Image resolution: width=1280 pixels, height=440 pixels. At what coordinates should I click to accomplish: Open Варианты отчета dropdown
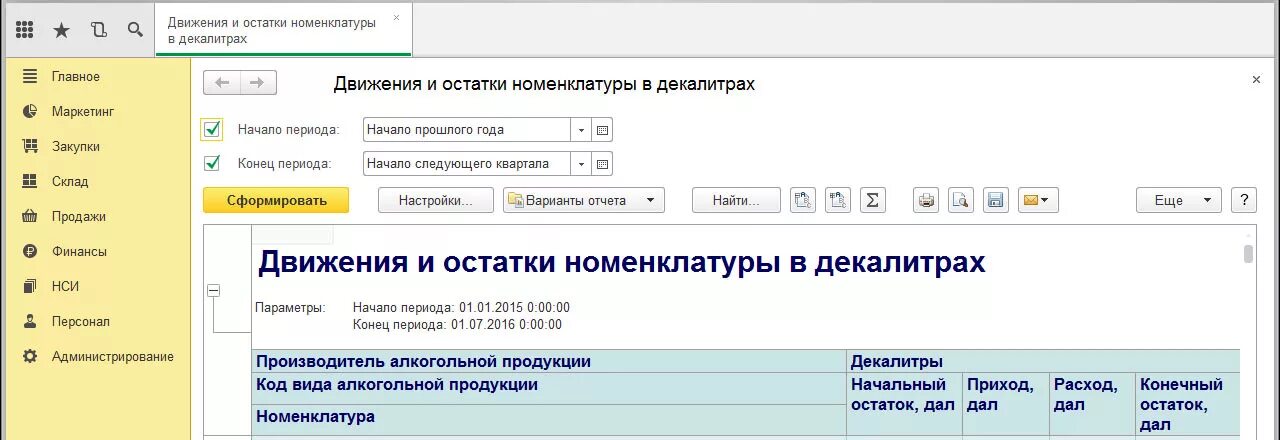[584, 200]
